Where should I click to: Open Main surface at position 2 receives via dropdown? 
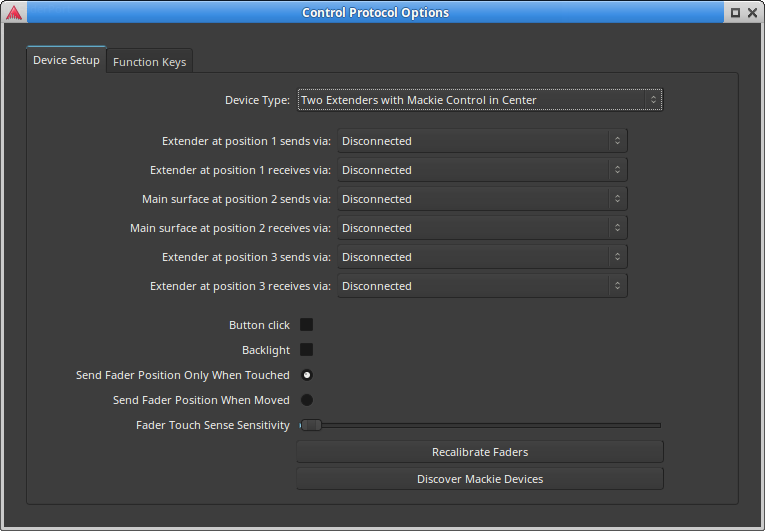[482, 228]
